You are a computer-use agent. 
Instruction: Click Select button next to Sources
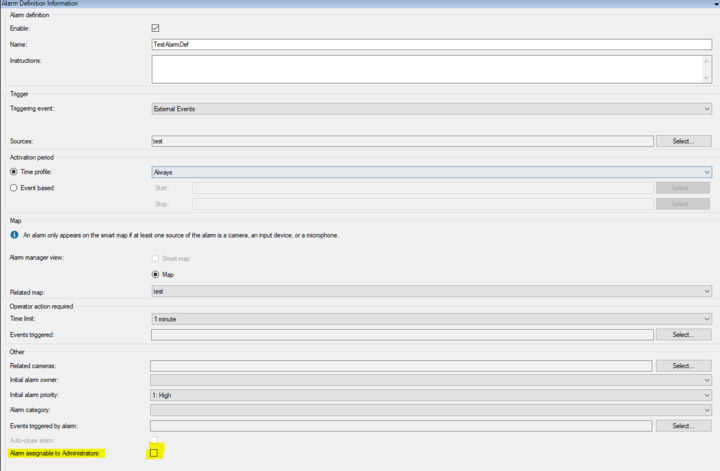(x=683, y=141)
